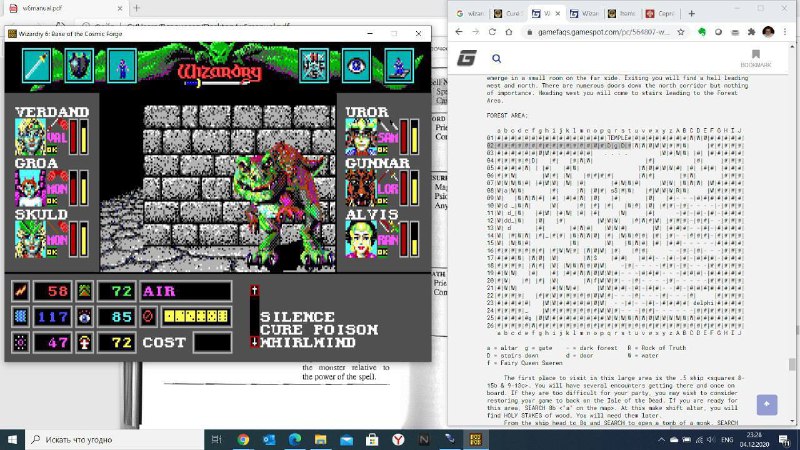Click the party group icon right of the Wizardry logo

[314, 65]
